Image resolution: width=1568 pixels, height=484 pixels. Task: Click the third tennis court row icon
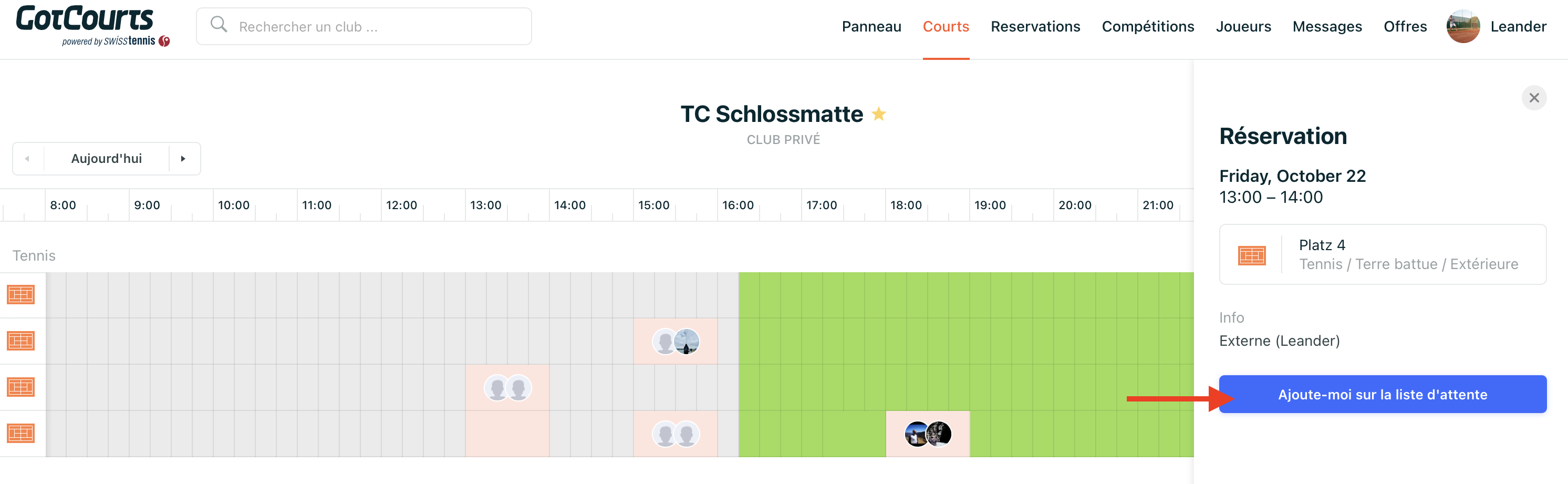point(20,387)
